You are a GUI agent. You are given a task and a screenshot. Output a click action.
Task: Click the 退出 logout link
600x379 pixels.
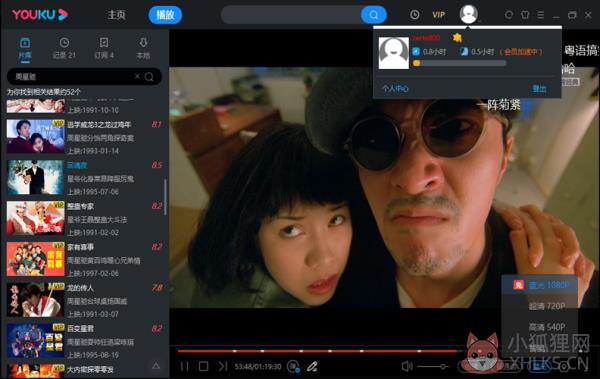(539, 89)
